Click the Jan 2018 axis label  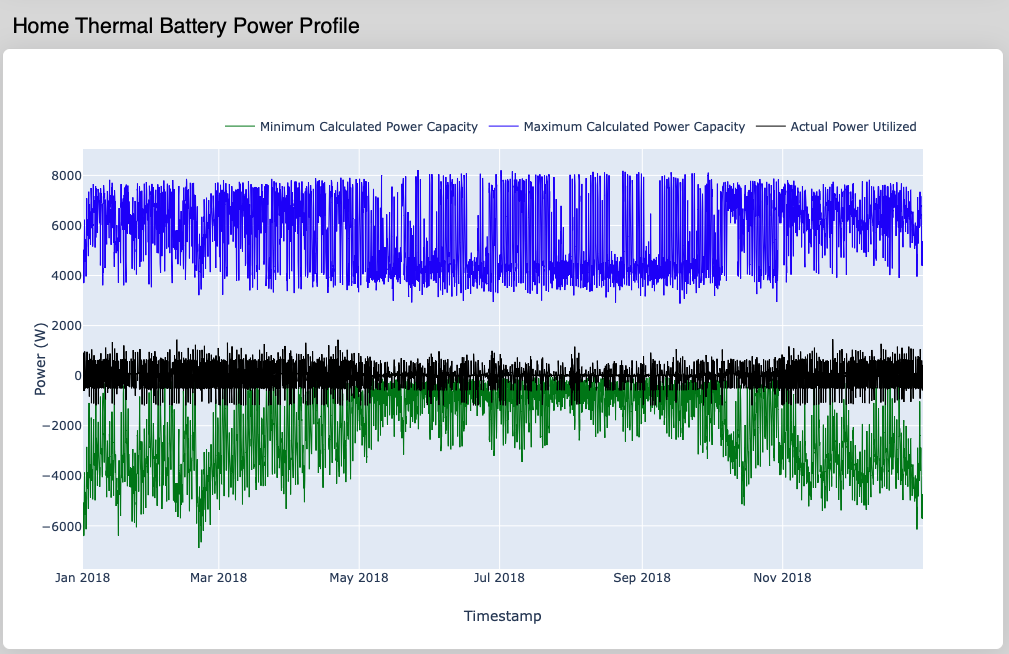(82, 577)
